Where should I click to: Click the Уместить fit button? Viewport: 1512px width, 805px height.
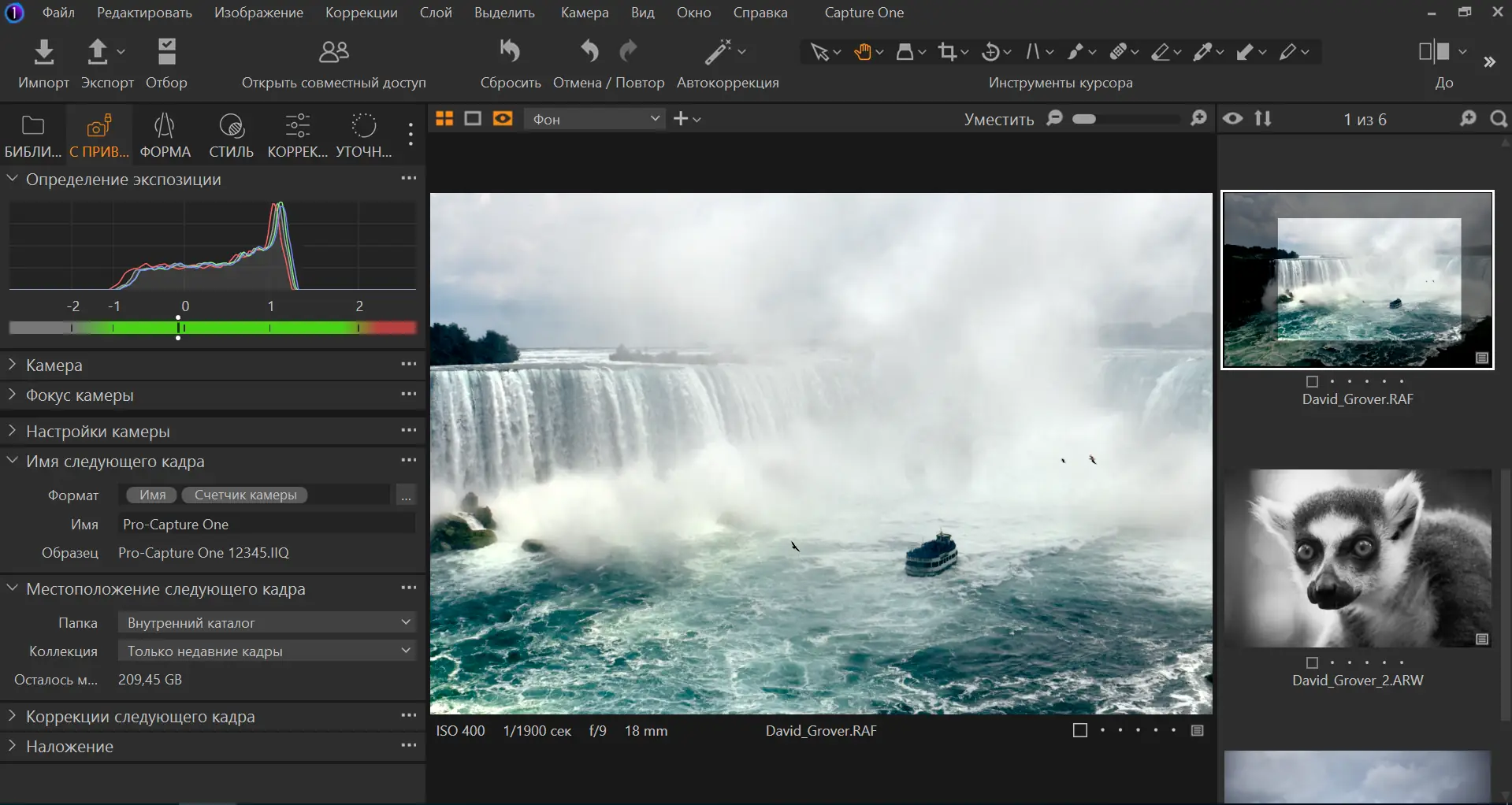(998, 120)
